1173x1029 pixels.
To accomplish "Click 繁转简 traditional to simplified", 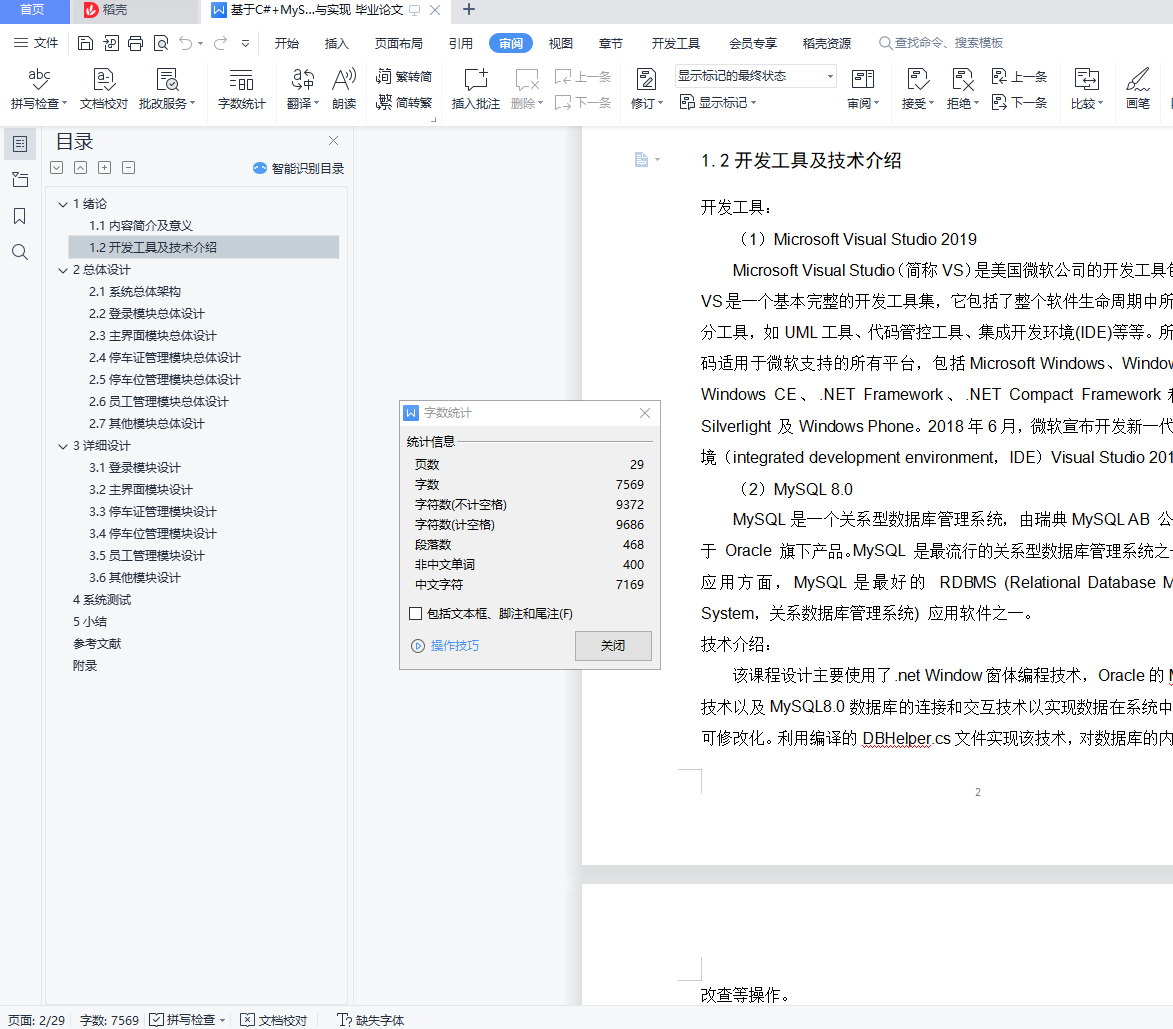I will click(x=404, y=76).
